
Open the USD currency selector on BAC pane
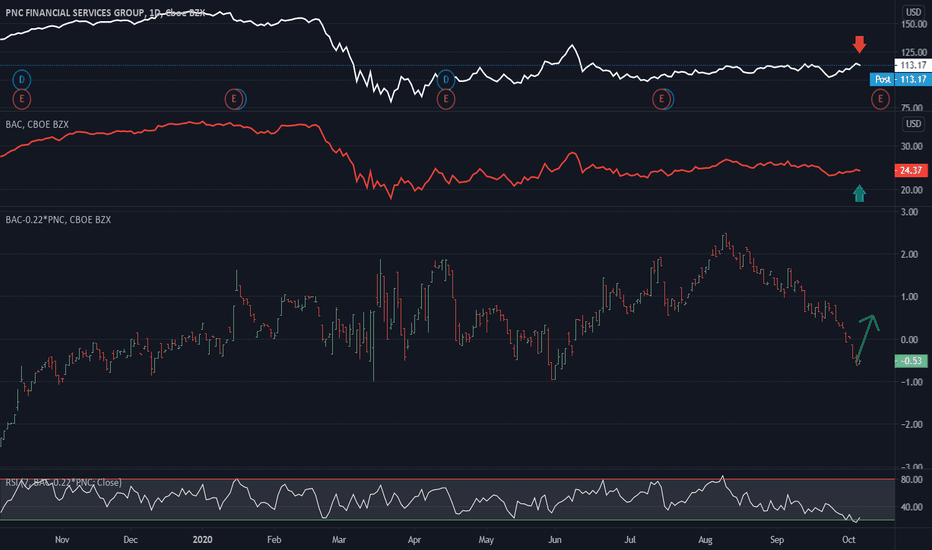(914, 124)
